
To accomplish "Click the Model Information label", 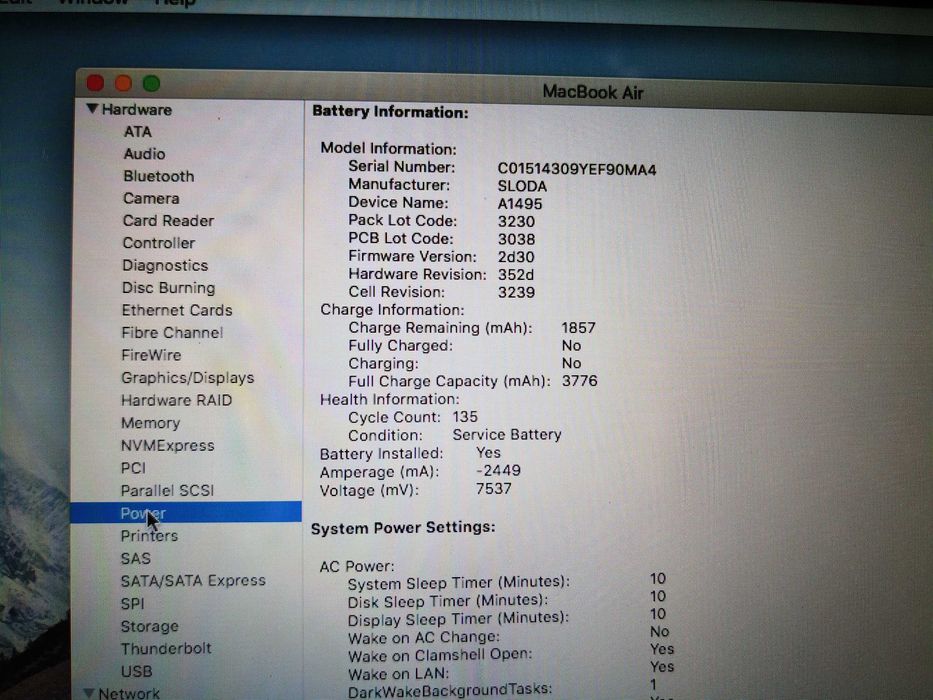I will point(389,148).
